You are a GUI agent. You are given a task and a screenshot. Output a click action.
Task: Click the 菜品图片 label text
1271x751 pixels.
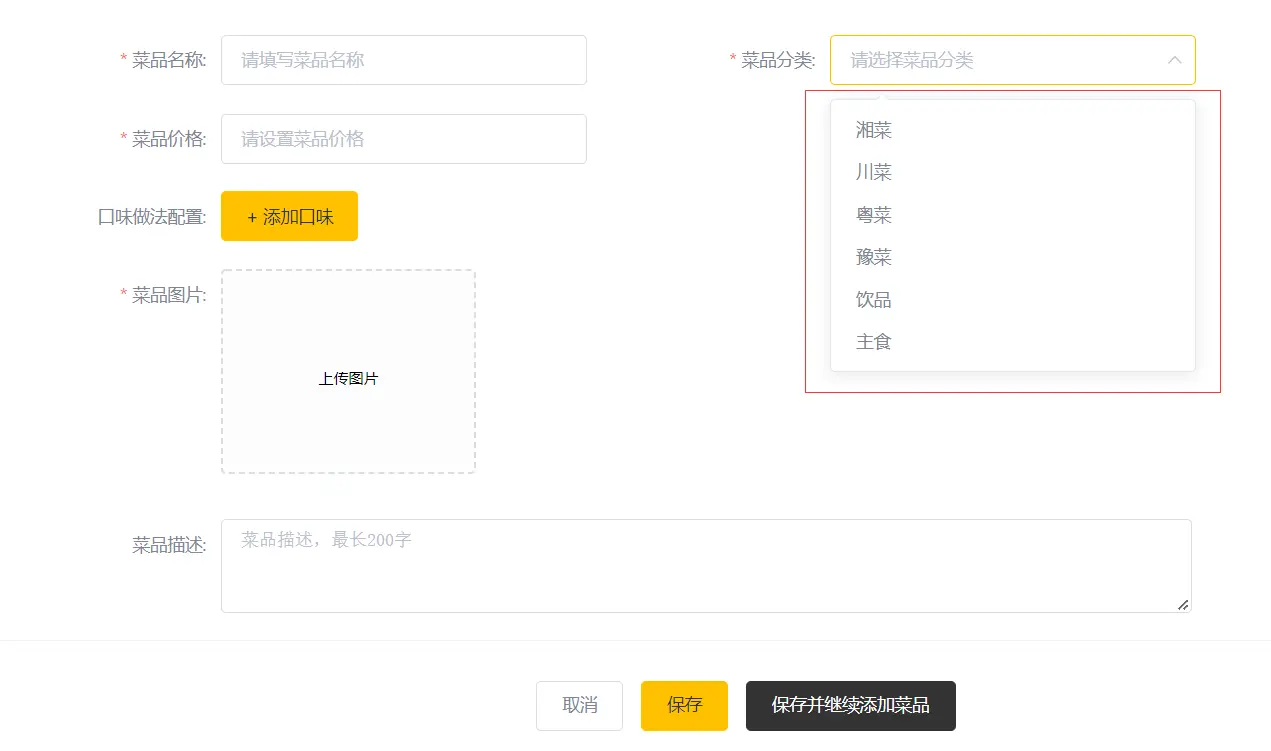tap(169, 295)
